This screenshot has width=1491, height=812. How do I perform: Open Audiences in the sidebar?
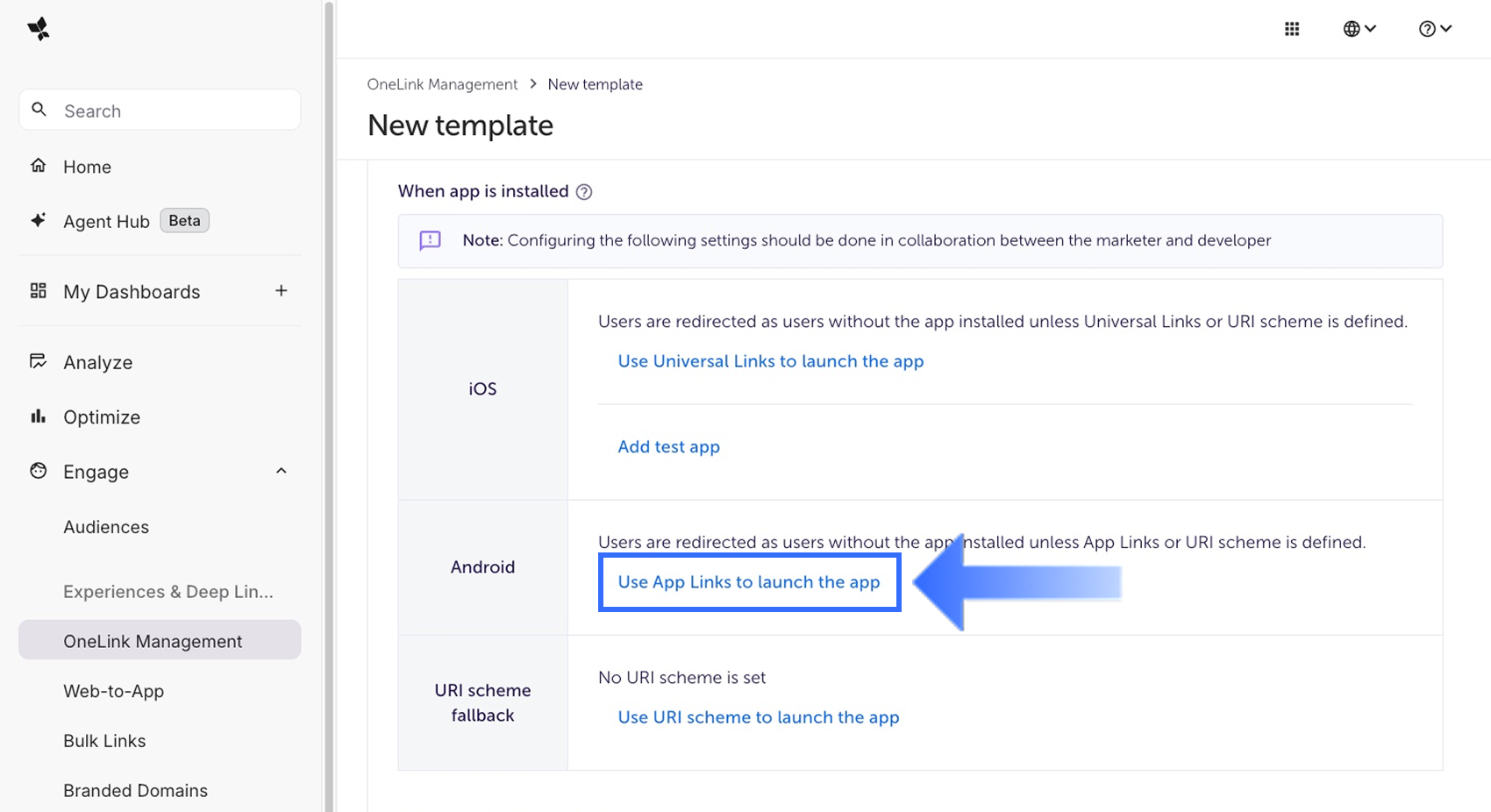[x=106, y=527]
